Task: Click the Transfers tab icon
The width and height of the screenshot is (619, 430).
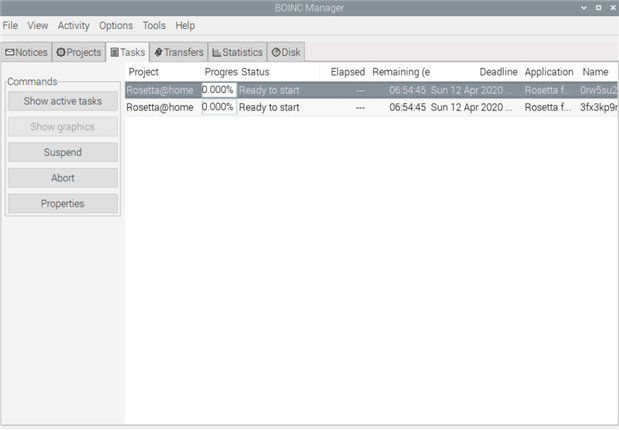Action: coord(158,52)
